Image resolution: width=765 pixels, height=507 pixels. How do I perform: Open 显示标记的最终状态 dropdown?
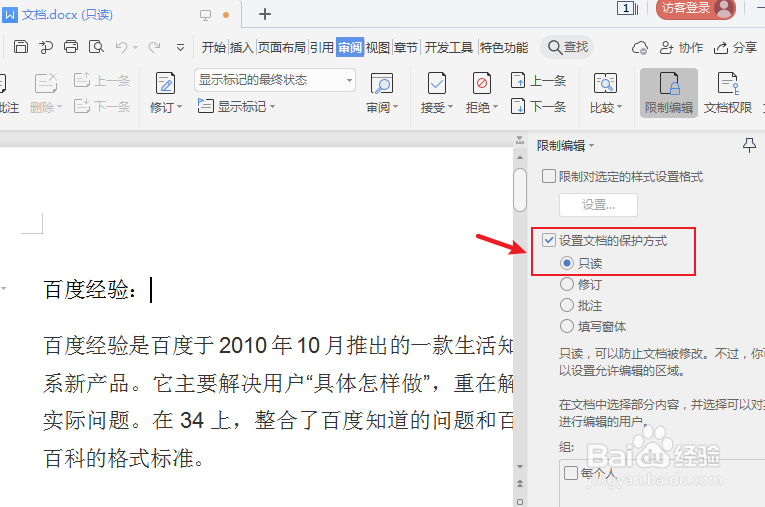[x=275, y=80]
